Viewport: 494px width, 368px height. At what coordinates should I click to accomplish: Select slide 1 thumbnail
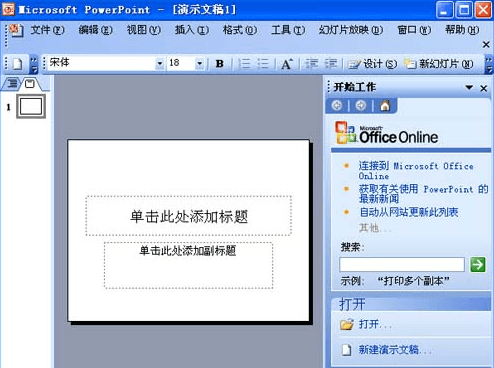point(31,106)
